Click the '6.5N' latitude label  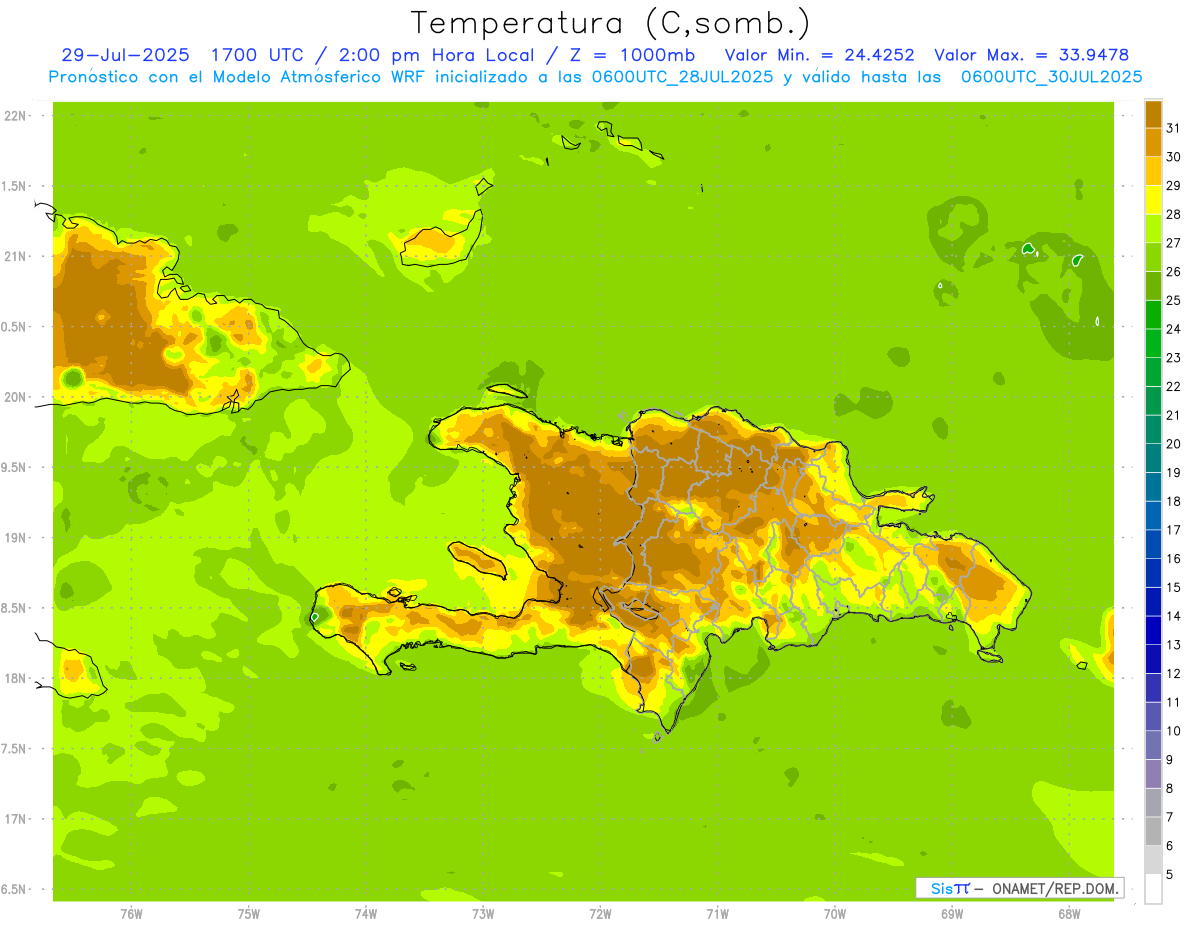point(14,889)
